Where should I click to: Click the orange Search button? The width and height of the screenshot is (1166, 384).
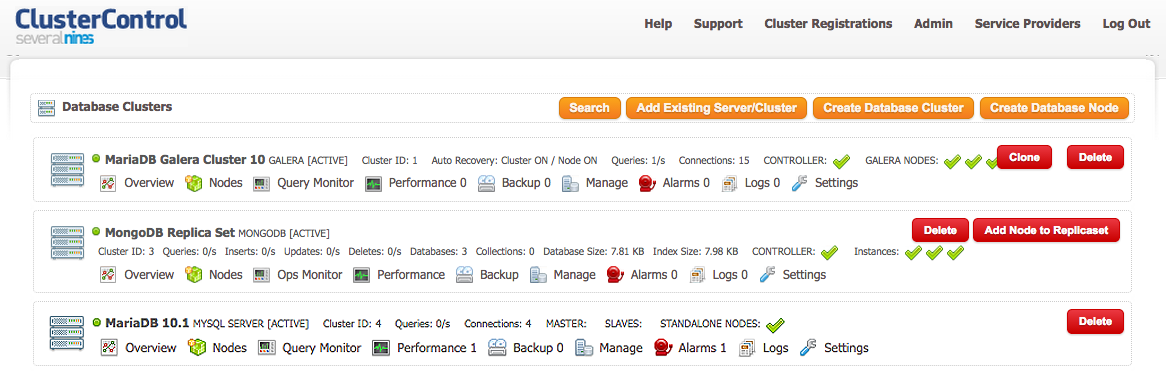point(590,108)
